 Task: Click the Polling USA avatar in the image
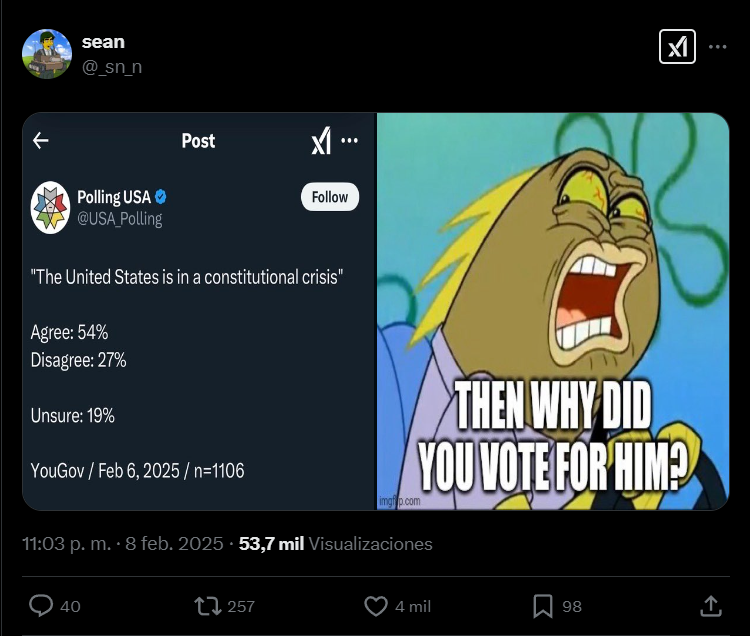click(x=51, y=207)
